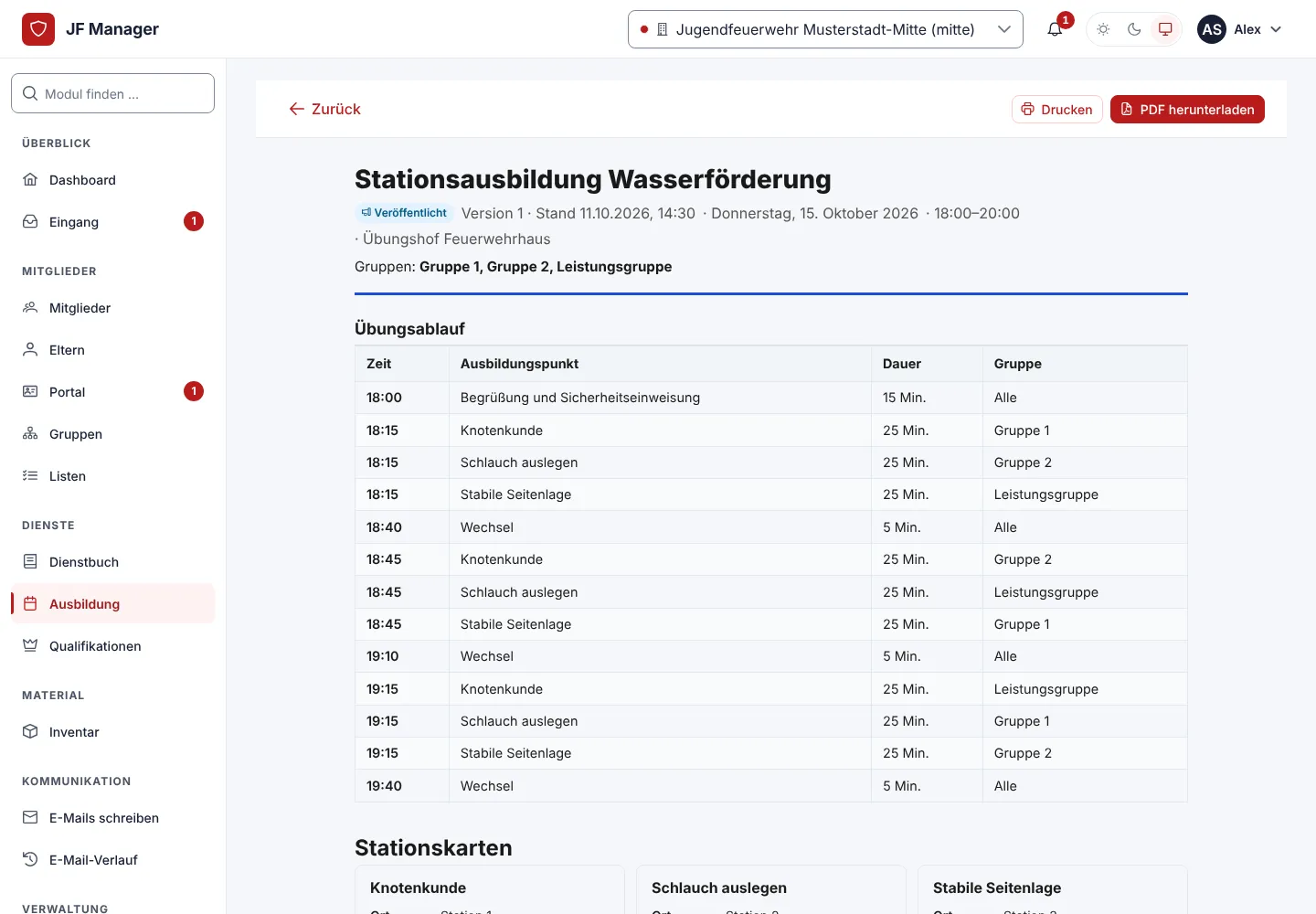Click the Mitglieder people icon
The height and width of the screenshot is (914, 1316).
(30, 308)
